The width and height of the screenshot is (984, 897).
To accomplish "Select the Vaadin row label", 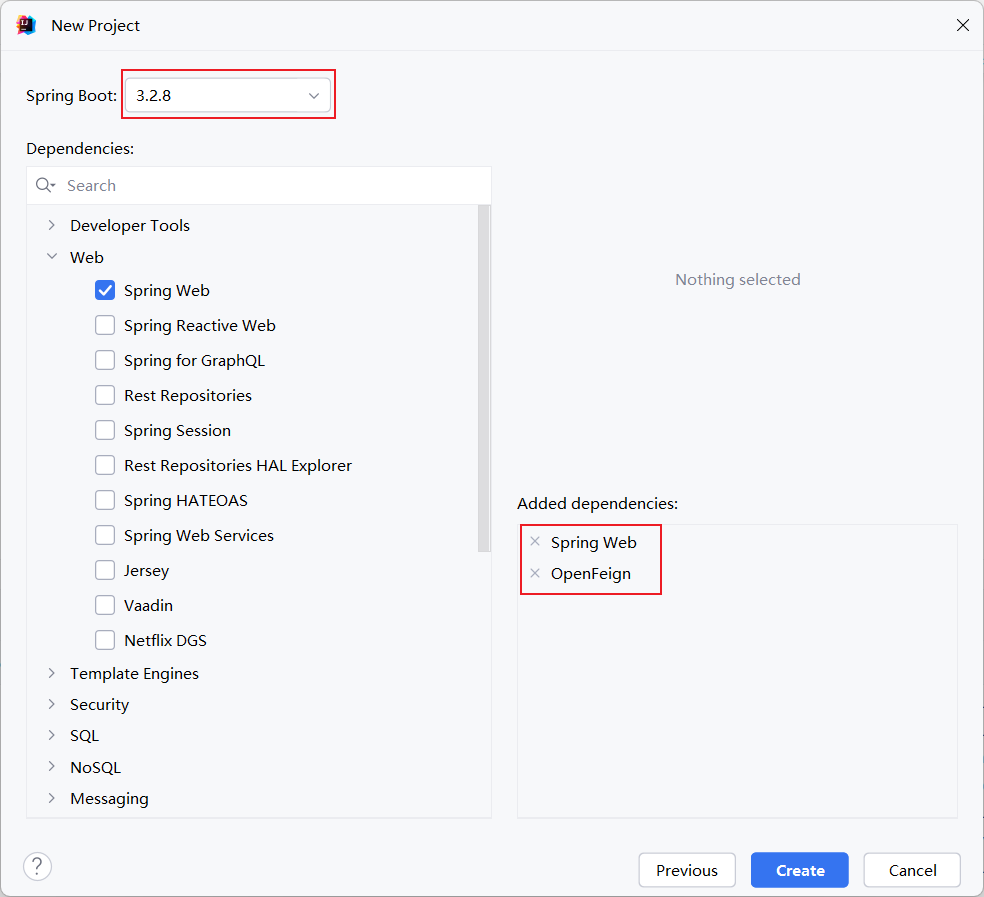I will tap(148, 606).
